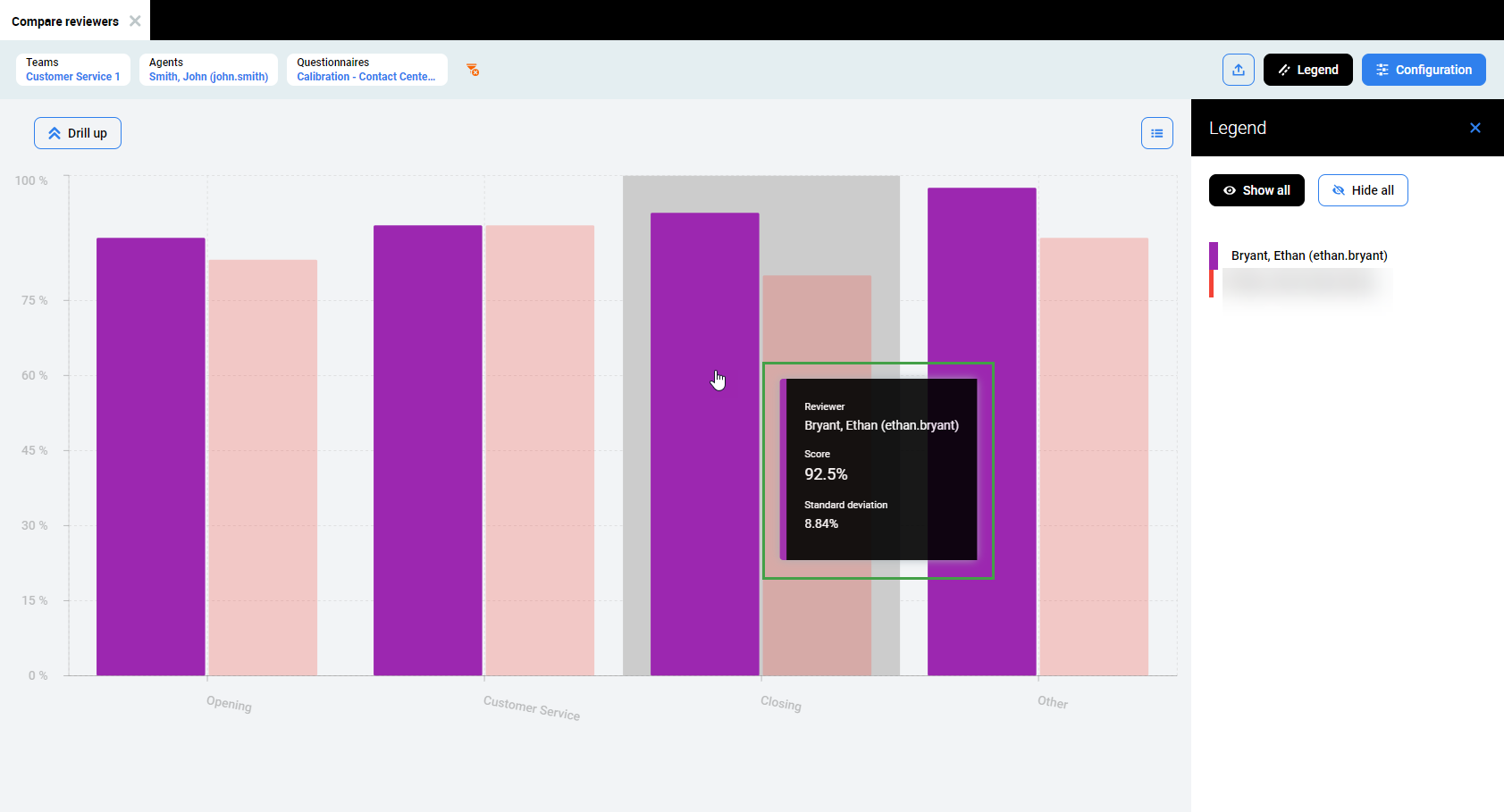This screenshot has height=812, width=1504.
Task: Toggle the Legend panel button
Action: [x=1307, y=70]
